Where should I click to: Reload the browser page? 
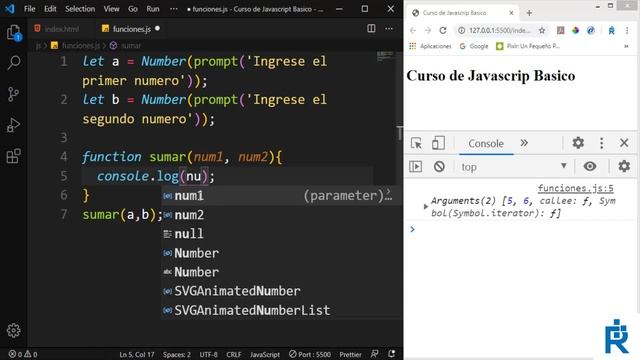443,30
